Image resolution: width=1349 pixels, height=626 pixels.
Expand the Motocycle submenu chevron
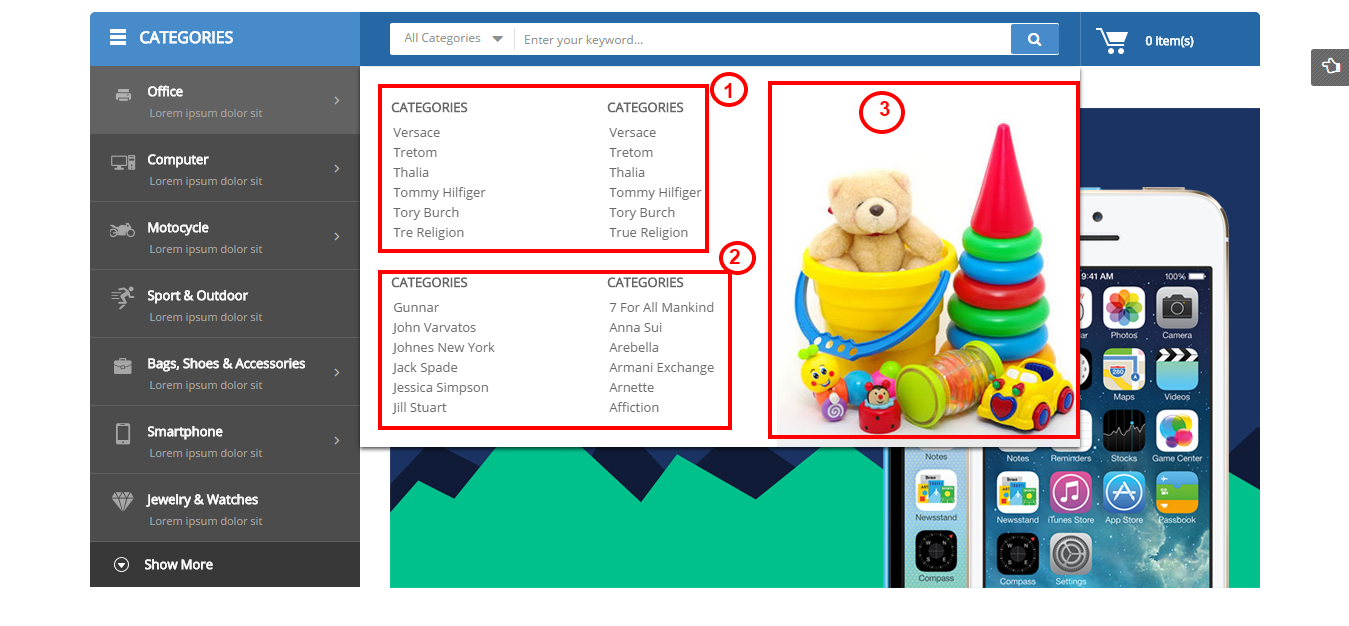337,236
